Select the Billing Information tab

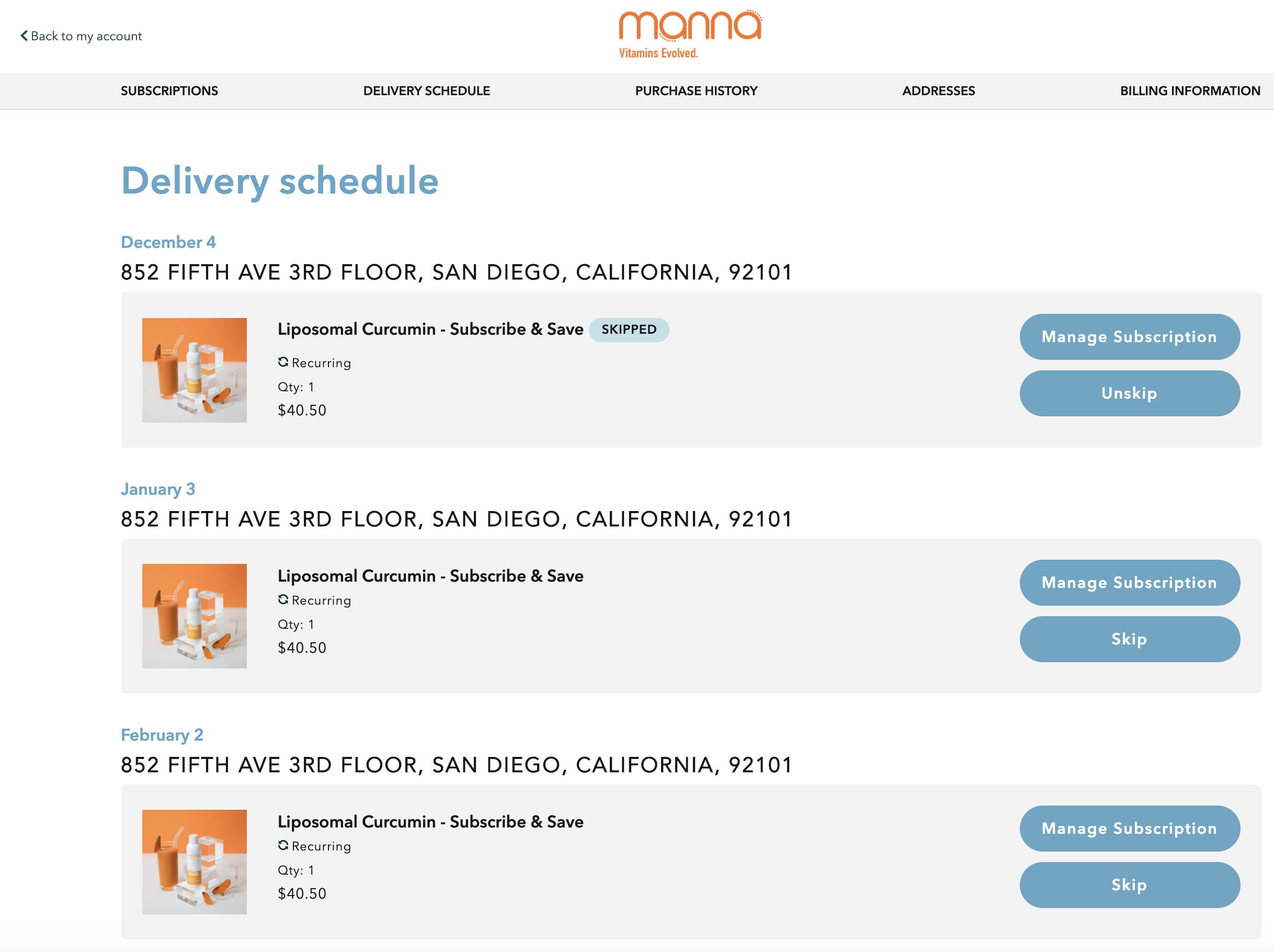click(x=1190, y=91)
